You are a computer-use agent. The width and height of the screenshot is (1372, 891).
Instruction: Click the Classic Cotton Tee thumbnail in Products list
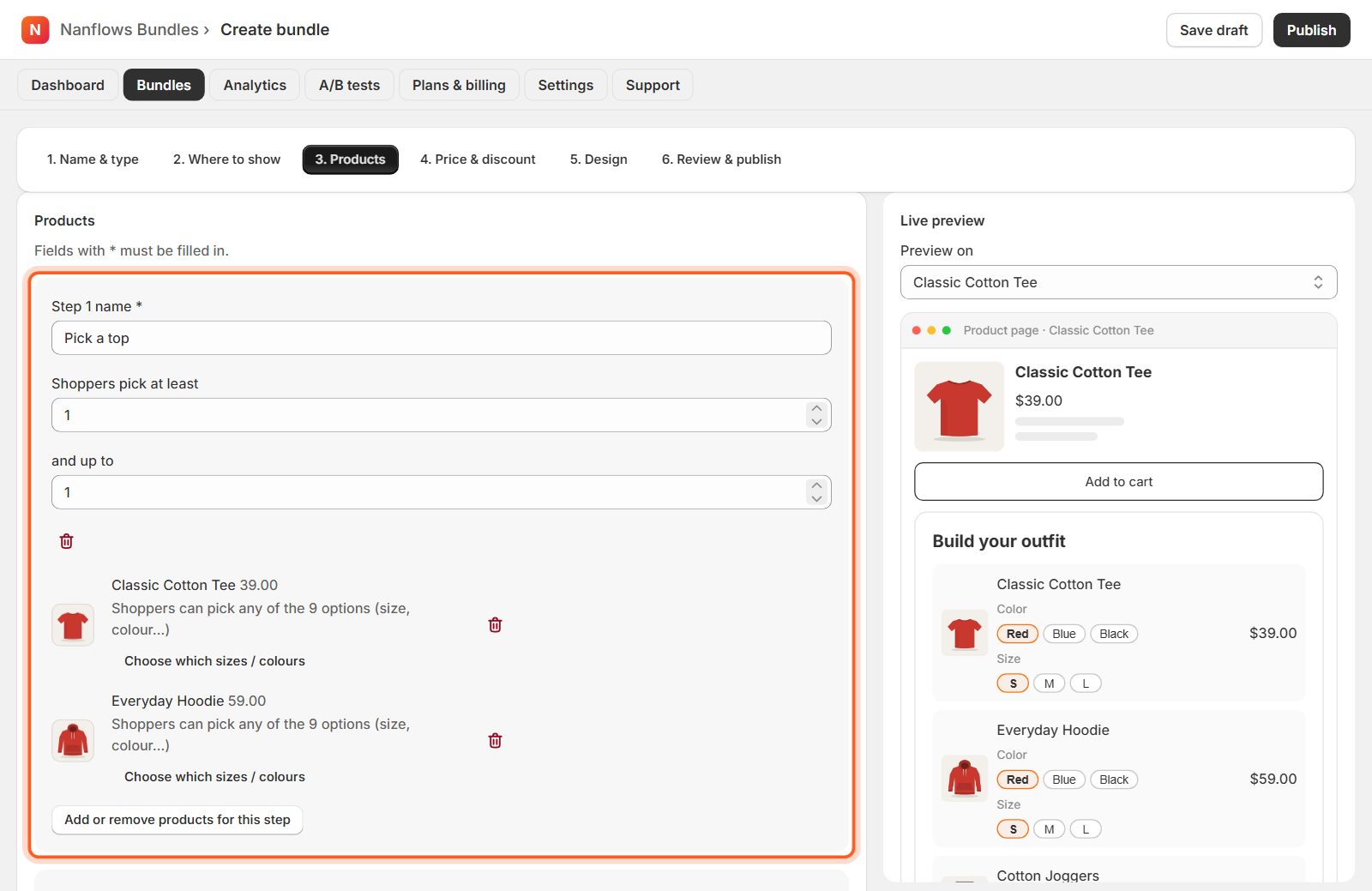[x=73, y=624]
